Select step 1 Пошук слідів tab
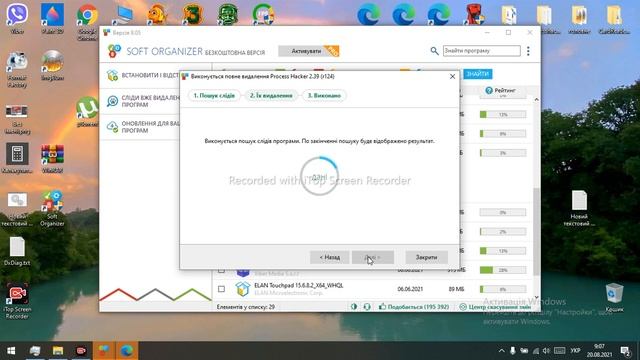The width and height of the screenshot is (640, 360). tap(214, 96)
